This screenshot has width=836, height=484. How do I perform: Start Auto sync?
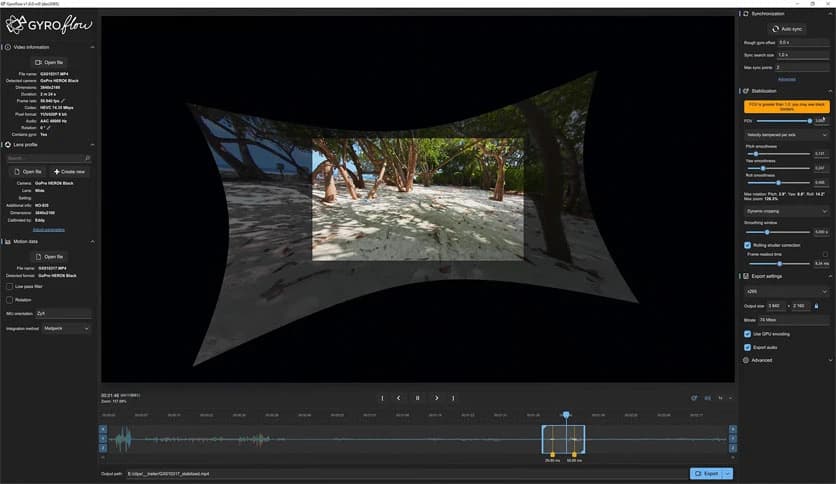pos(787,29)
